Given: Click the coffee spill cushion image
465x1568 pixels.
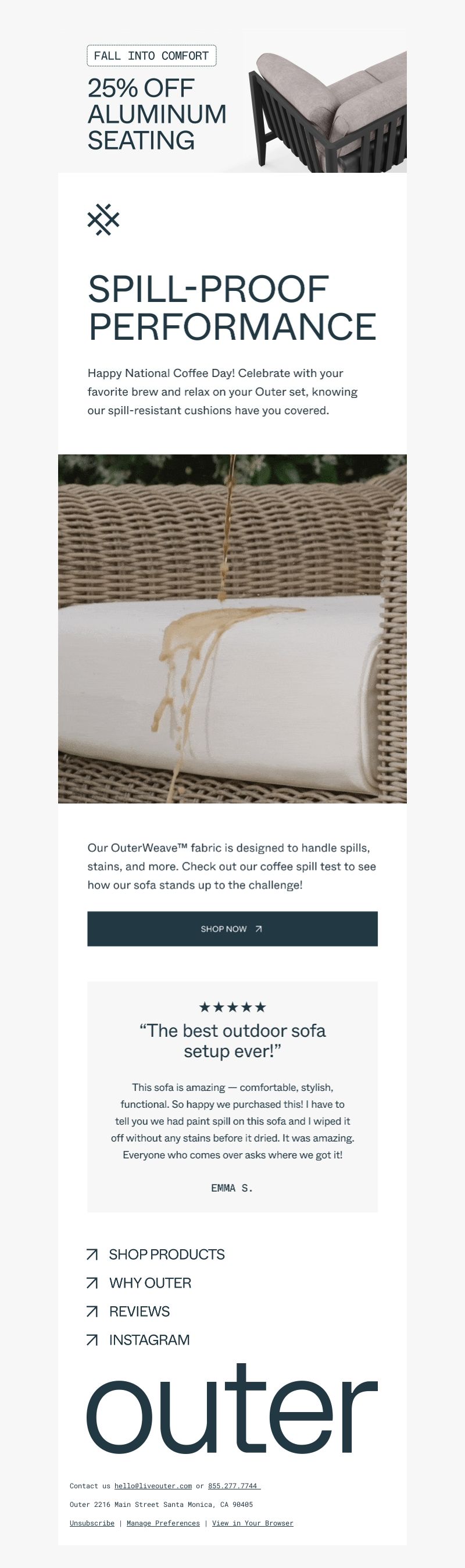Looking at the screenshot, I should 233,629.
